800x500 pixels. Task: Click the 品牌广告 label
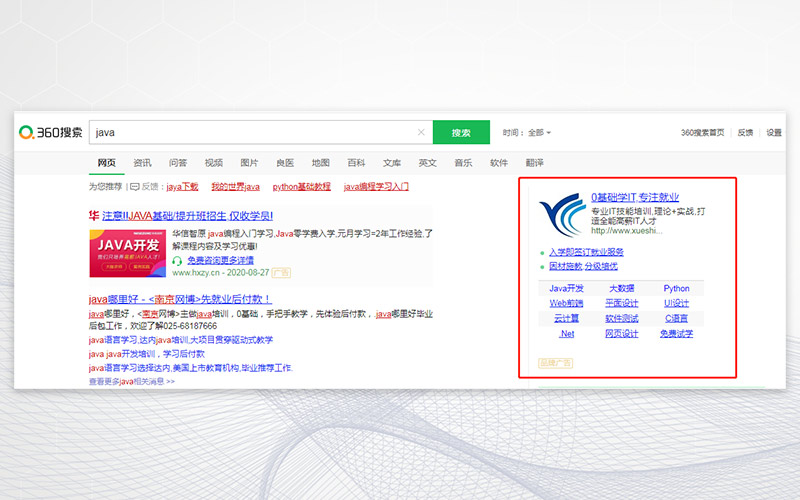(x=556, y=363)
